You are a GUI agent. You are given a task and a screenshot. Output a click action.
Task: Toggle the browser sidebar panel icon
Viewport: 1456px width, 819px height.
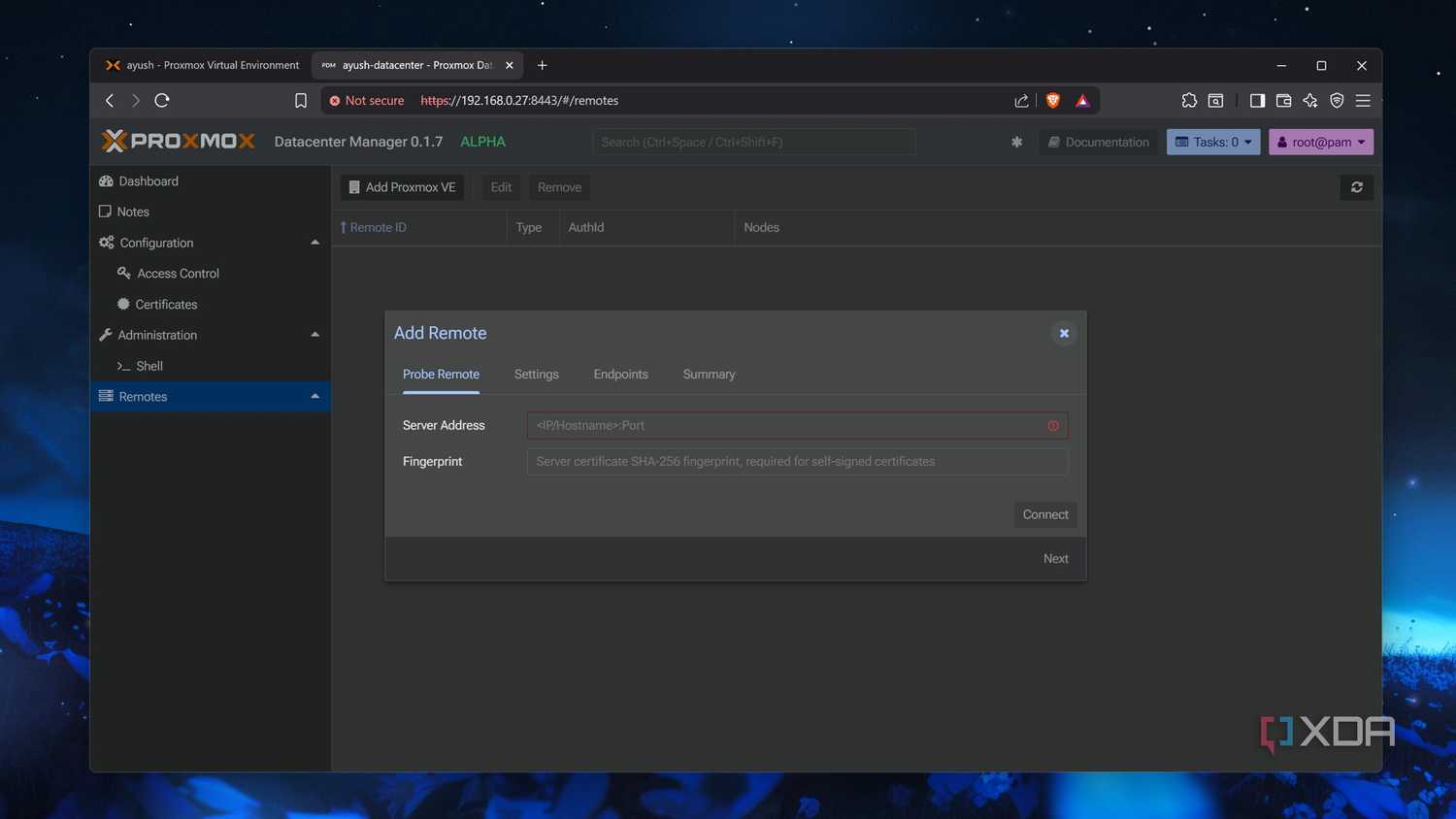click(1257, 100)
